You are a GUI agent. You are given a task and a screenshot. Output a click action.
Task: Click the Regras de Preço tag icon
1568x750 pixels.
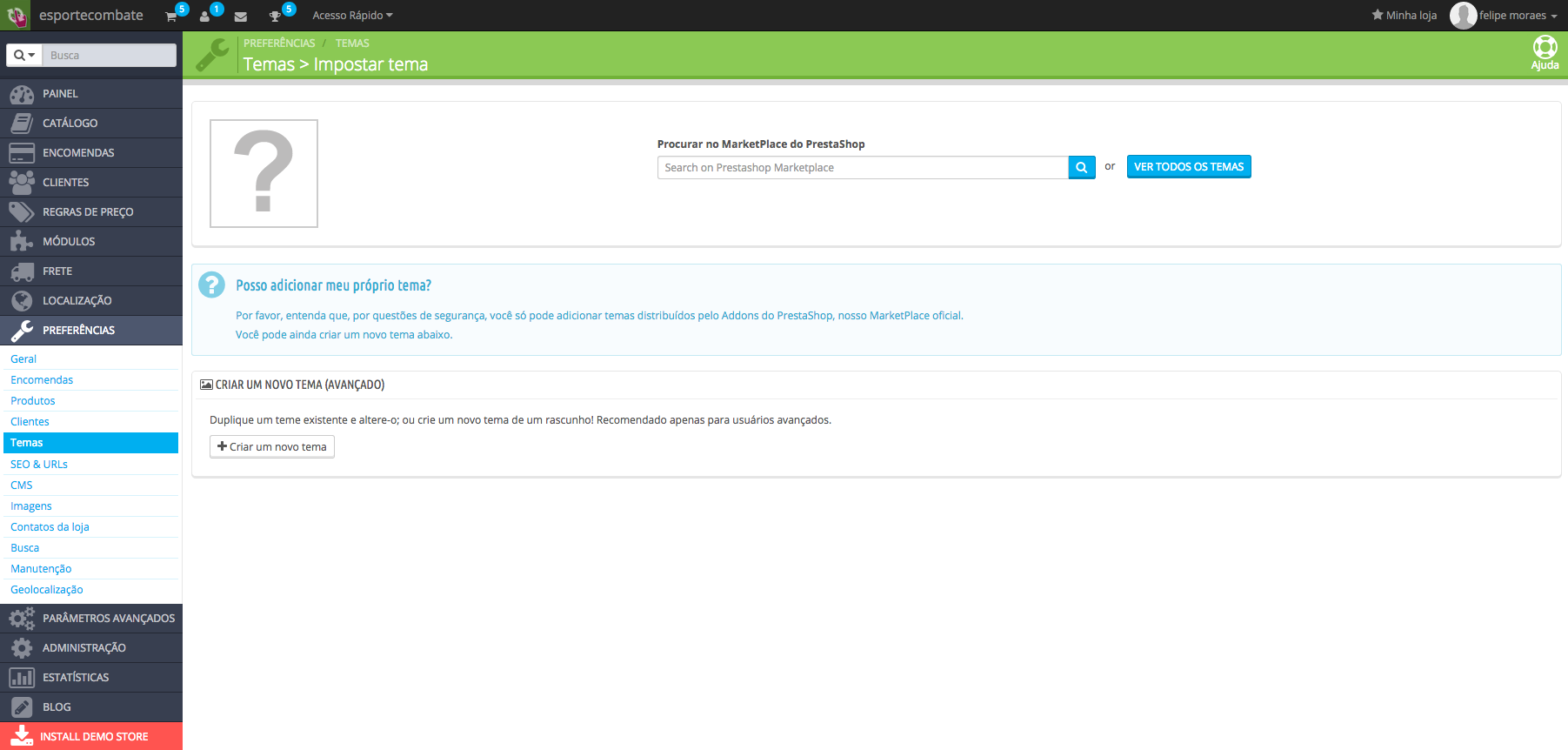(22, 211)
